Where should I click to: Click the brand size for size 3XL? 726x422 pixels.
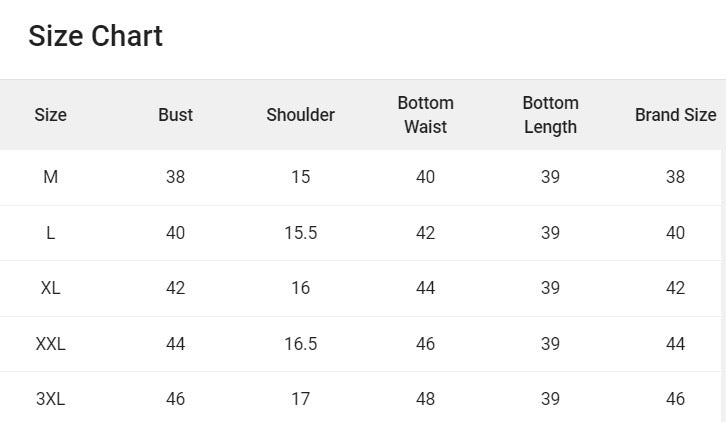tap(675, 399)
